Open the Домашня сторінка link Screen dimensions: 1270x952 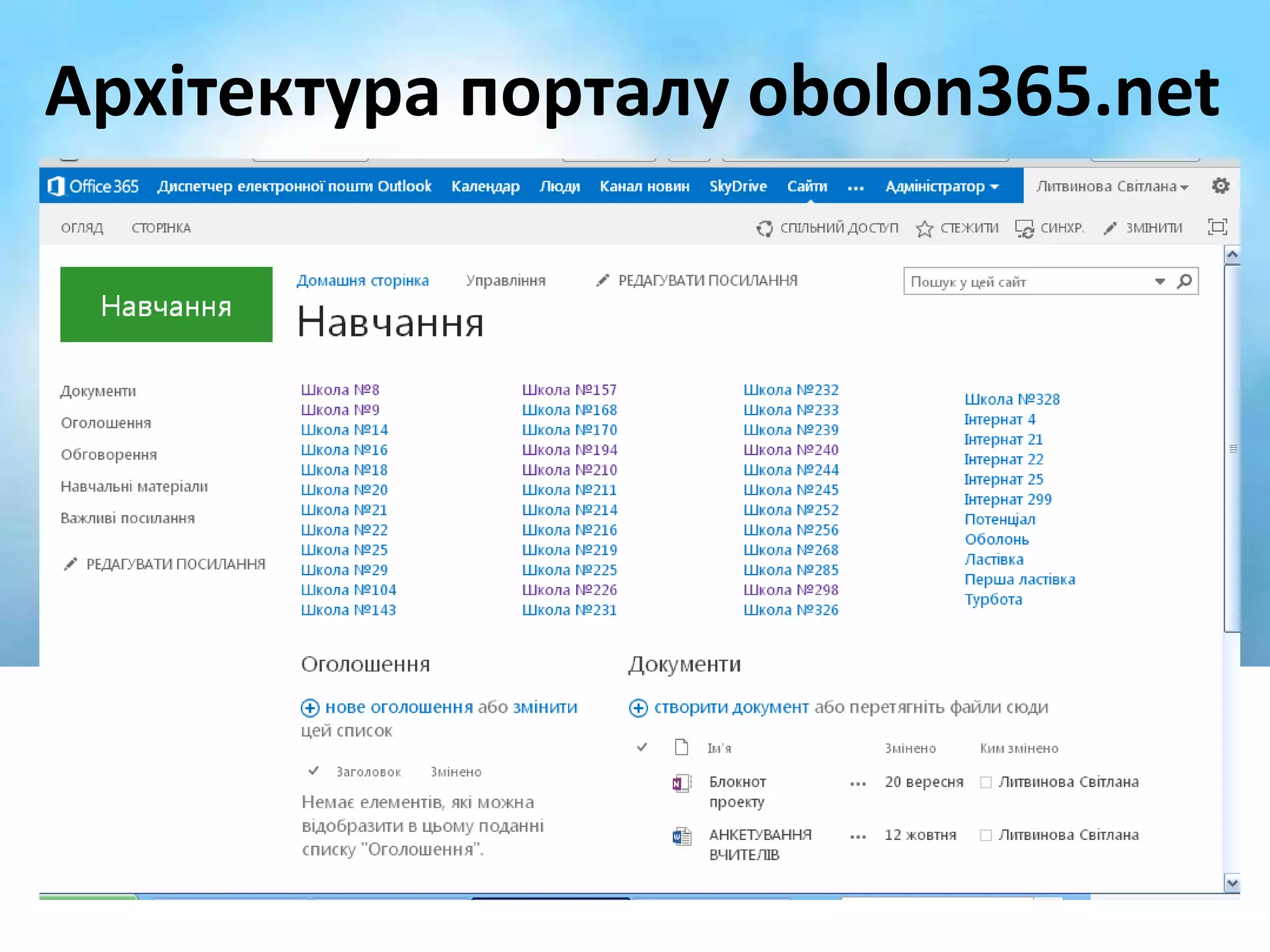363,281
